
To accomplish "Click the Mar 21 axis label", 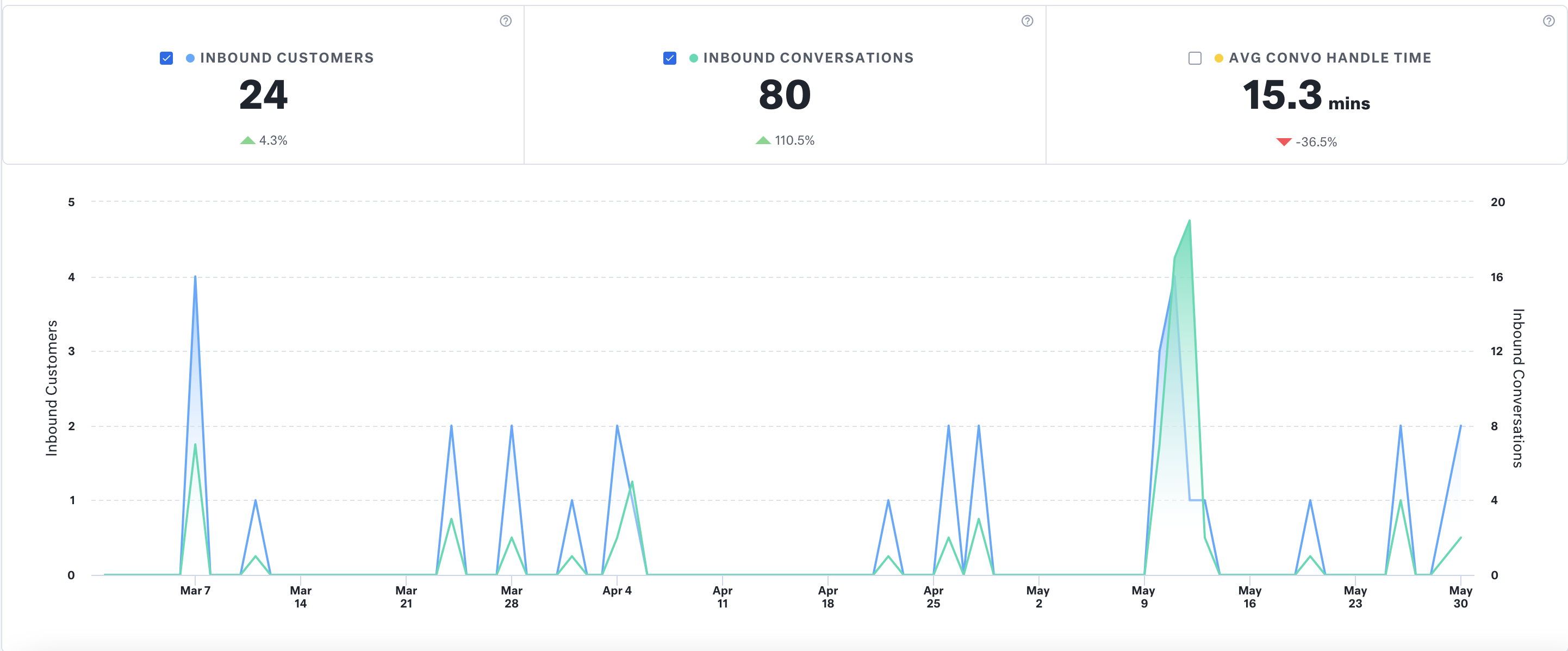I will click(406, 597).
